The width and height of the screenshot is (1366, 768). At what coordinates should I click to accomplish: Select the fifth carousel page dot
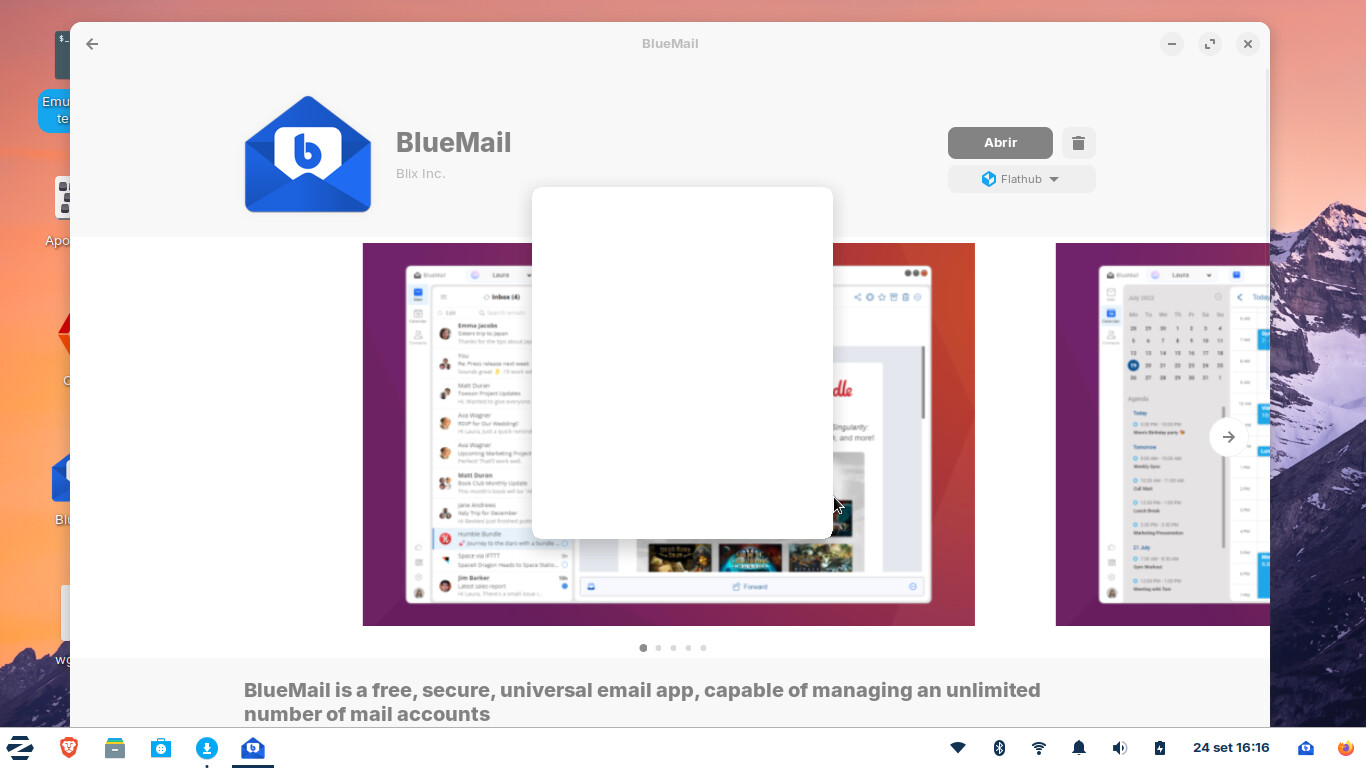(703, 648)
